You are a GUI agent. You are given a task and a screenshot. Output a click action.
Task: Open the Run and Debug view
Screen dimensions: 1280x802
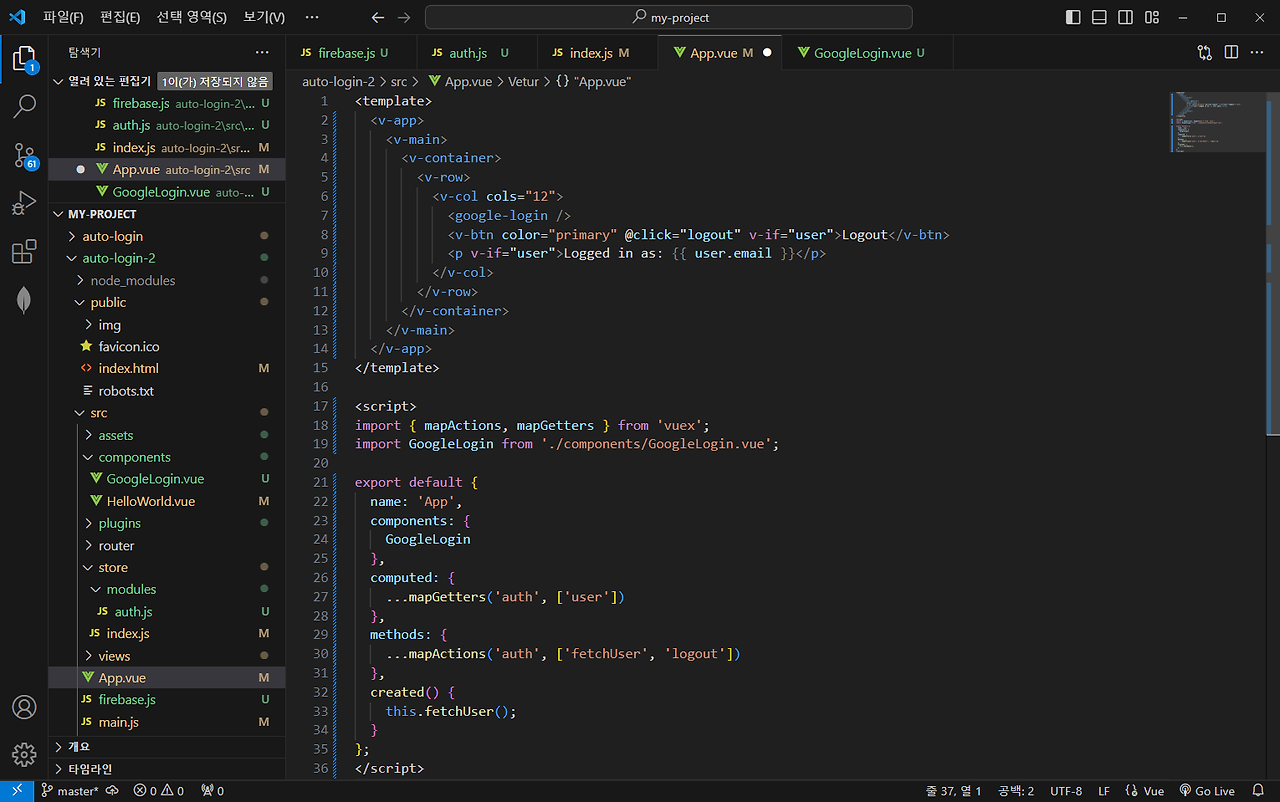24,203
